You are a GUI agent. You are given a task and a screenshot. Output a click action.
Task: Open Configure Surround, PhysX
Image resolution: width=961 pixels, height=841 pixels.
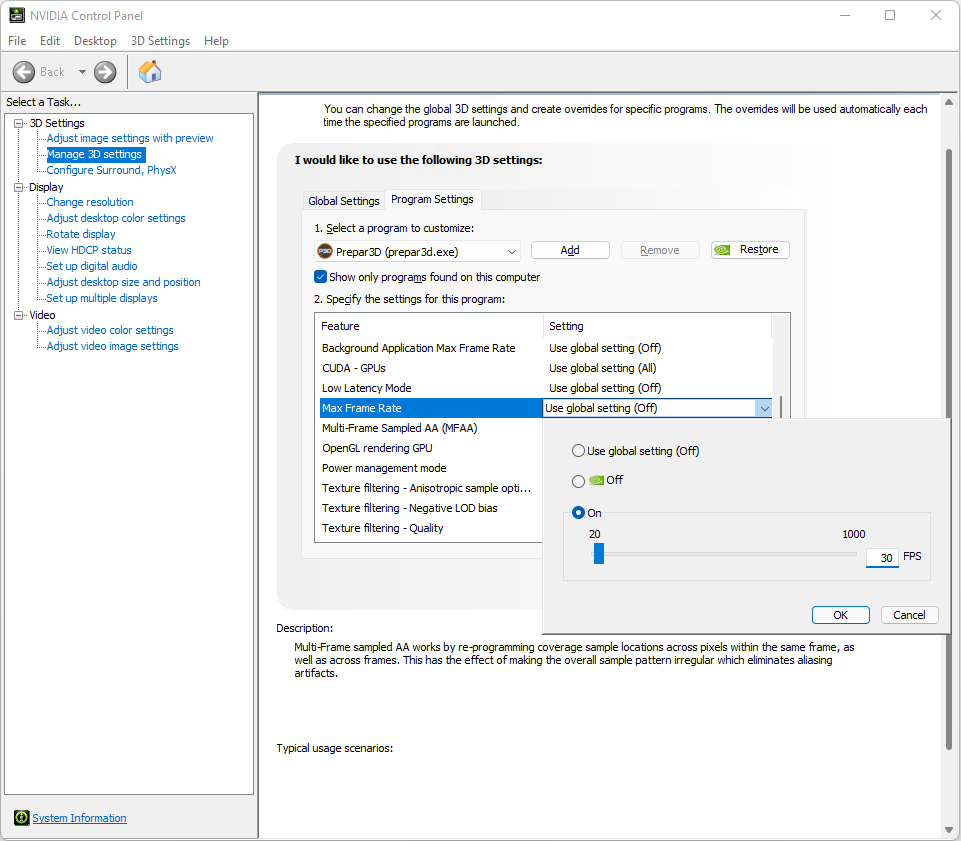[112, 170]
